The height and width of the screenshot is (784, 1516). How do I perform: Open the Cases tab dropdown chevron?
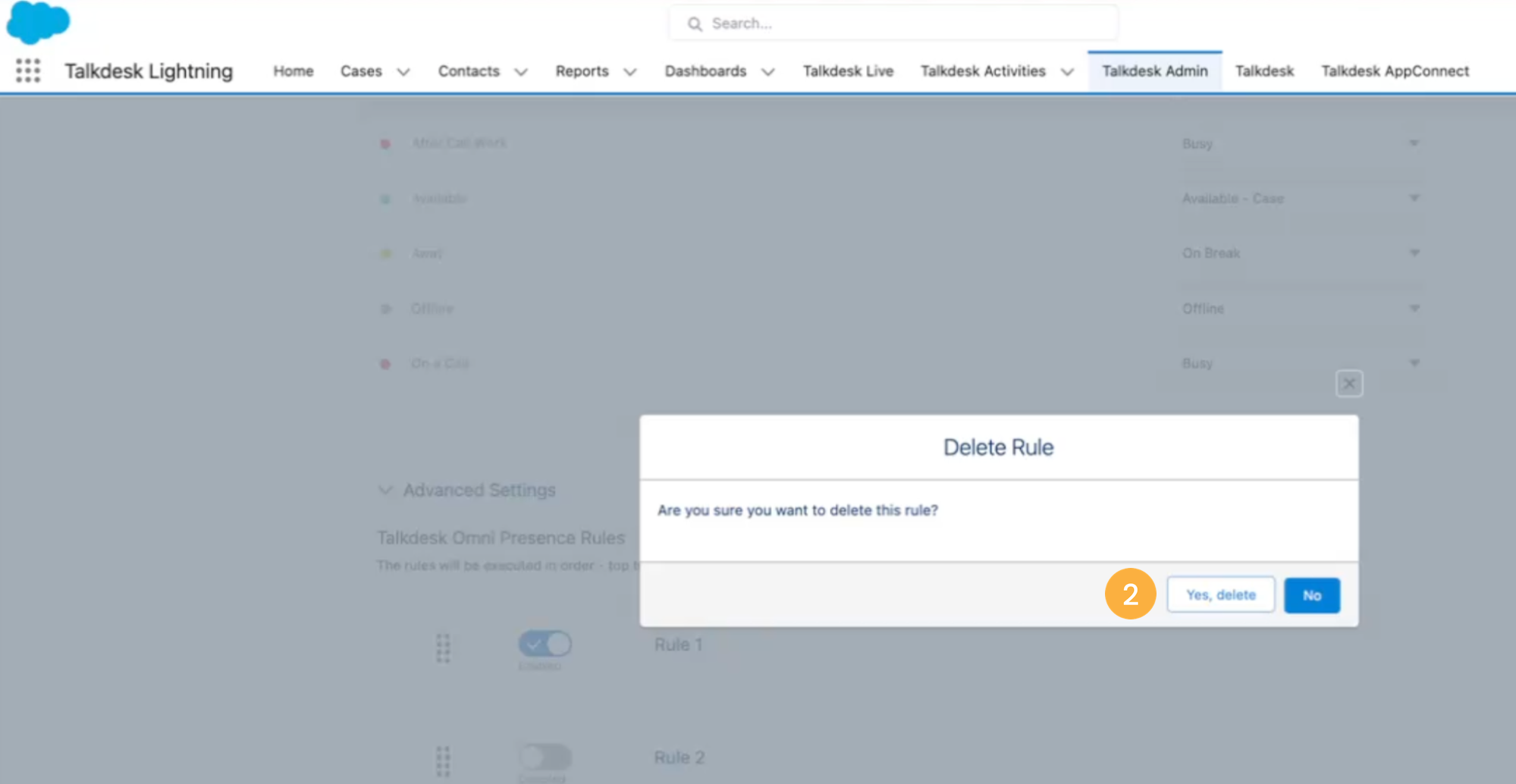point(403,72)
